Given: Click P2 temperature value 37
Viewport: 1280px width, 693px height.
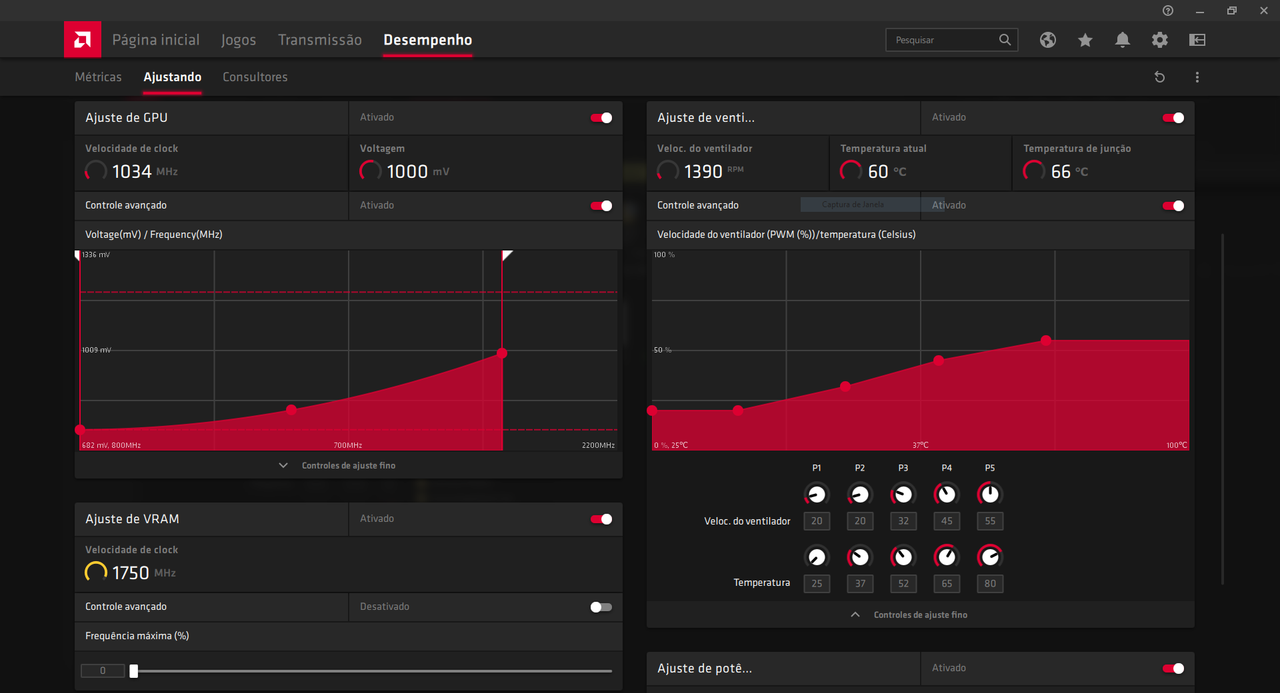Looking at the screenshot, I should point(860,583).
